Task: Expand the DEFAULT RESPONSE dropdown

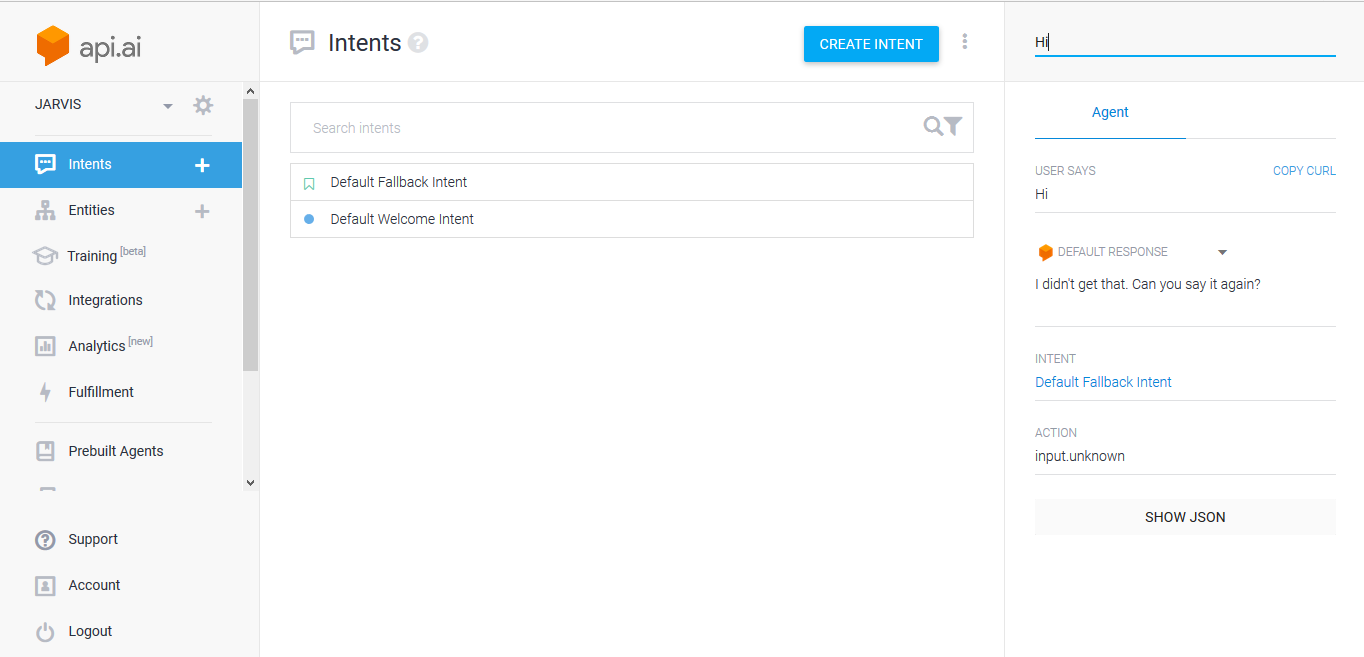Action: point(1222,252)
